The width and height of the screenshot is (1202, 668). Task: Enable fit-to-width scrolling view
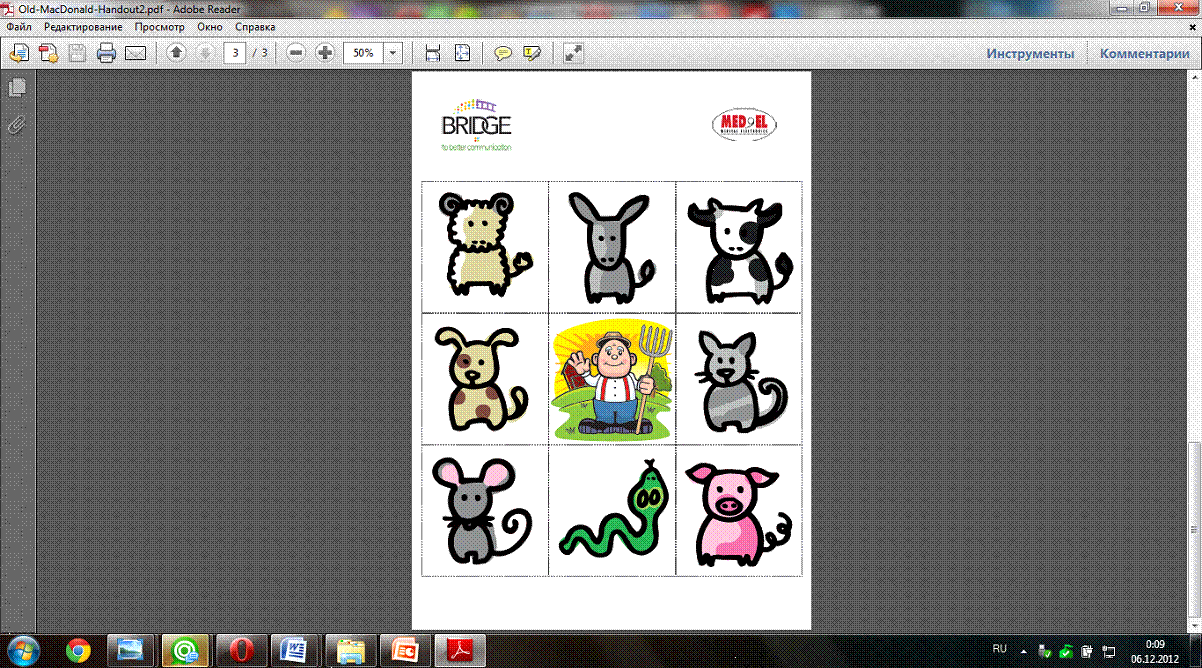point(433,53)
